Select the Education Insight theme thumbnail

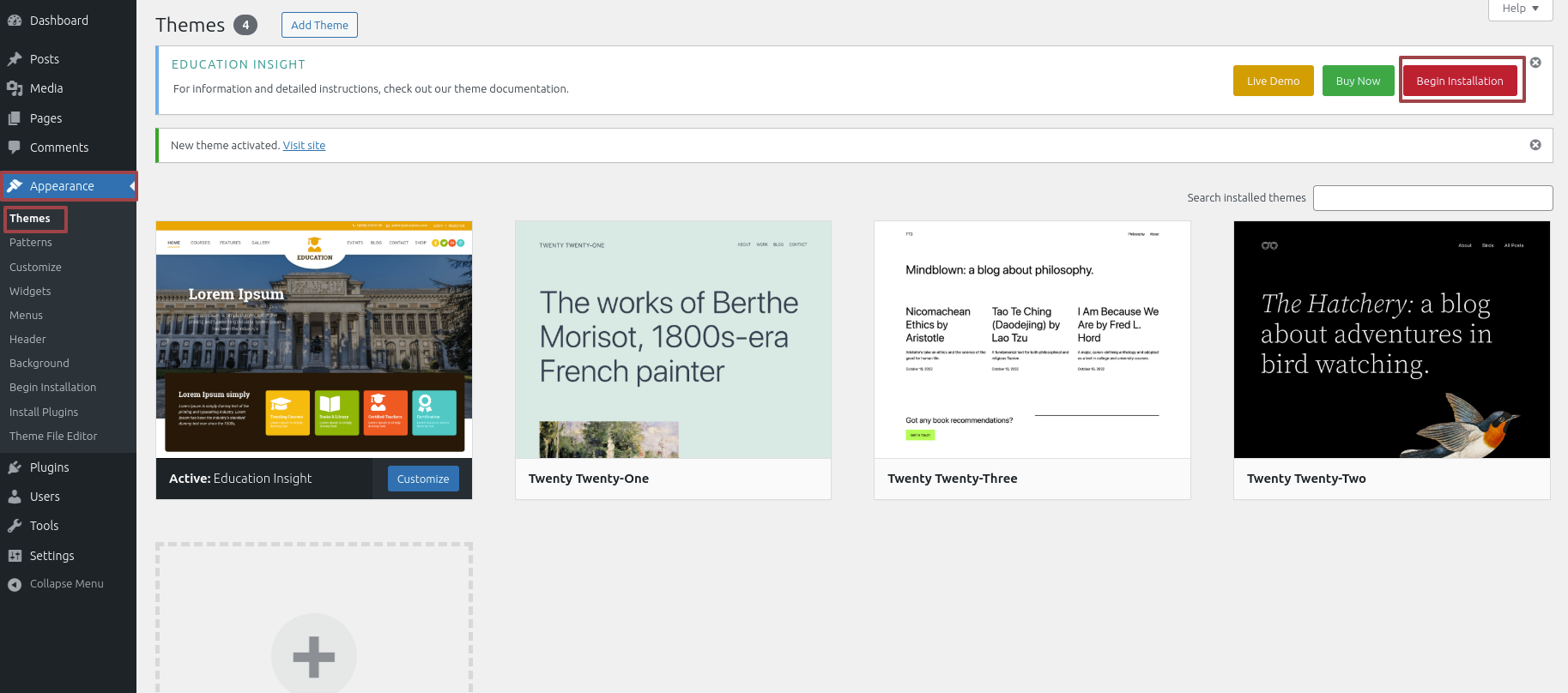[x=314, y=340]
